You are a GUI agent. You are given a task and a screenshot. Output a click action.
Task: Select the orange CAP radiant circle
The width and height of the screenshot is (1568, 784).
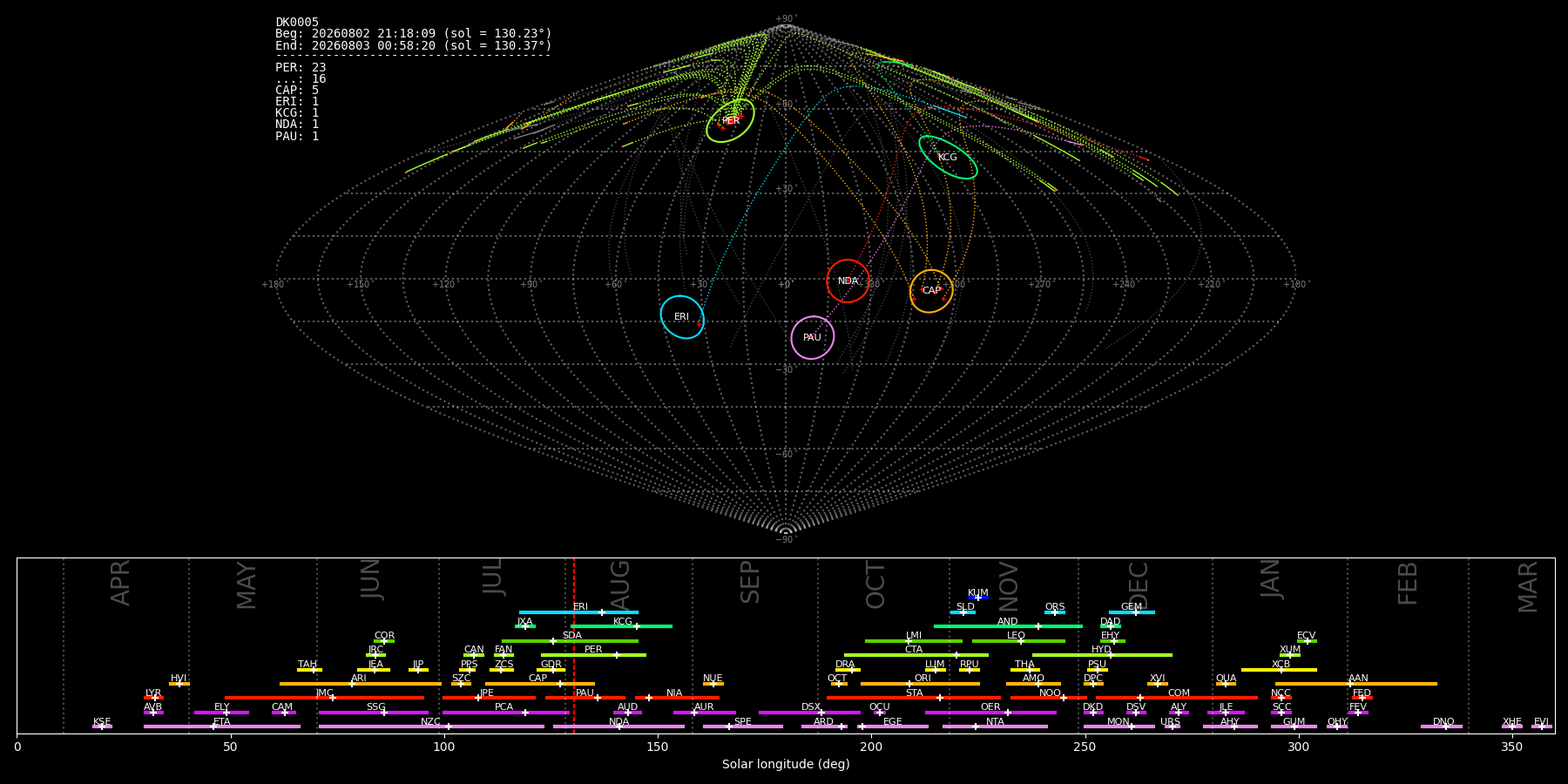coord(931,291)
